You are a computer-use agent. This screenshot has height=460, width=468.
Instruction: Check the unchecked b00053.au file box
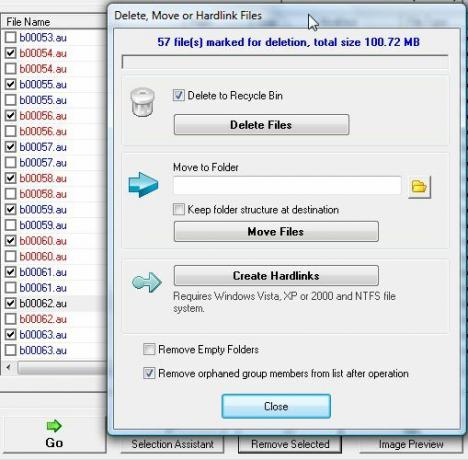[11, 37]
